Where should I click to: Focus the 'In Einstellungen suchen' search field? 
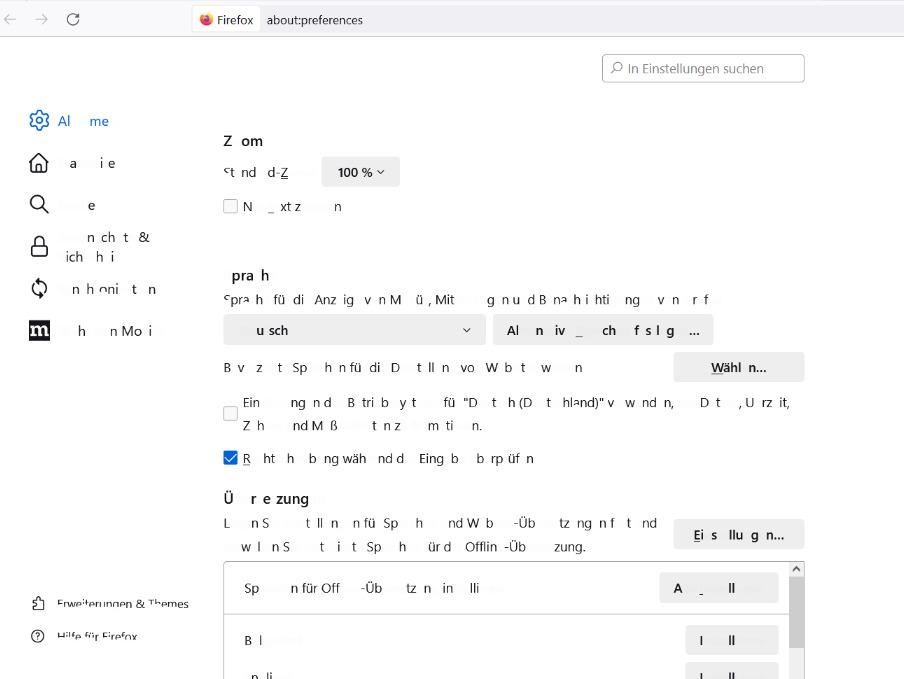coord(703,69)
